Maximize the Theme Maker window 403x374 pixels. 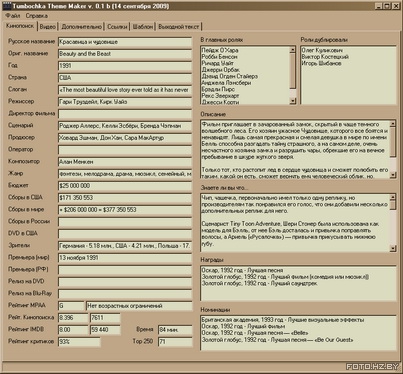387,6
